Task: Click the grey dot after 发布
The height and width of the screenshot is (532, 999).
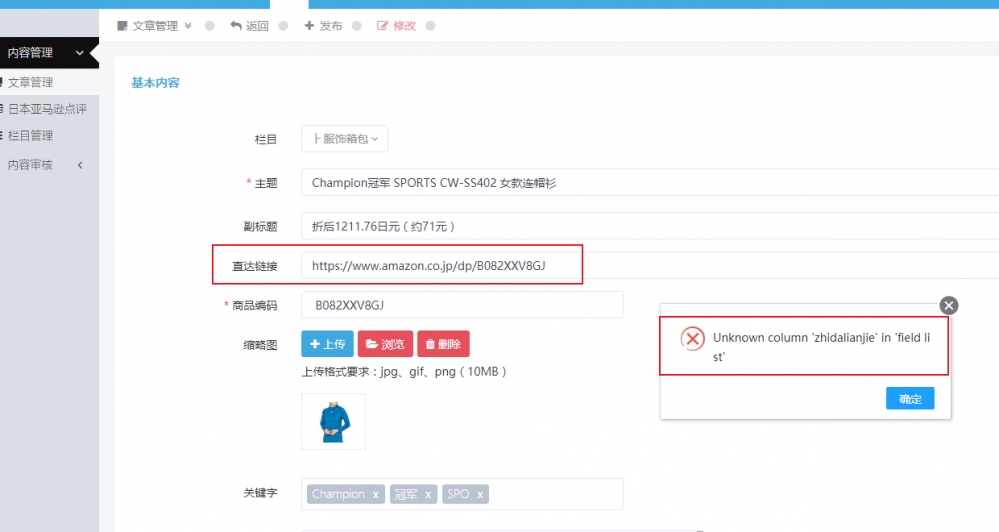Action: pos(357,26)
